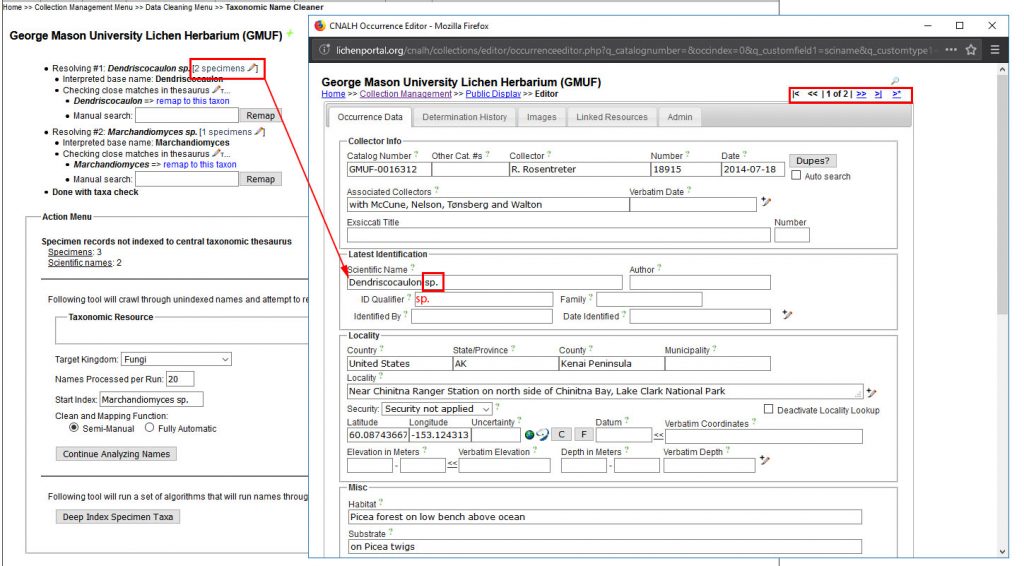Click the wand tool beside Locality field
Screen dimensions: 1024x566
[x=871, y=392]
